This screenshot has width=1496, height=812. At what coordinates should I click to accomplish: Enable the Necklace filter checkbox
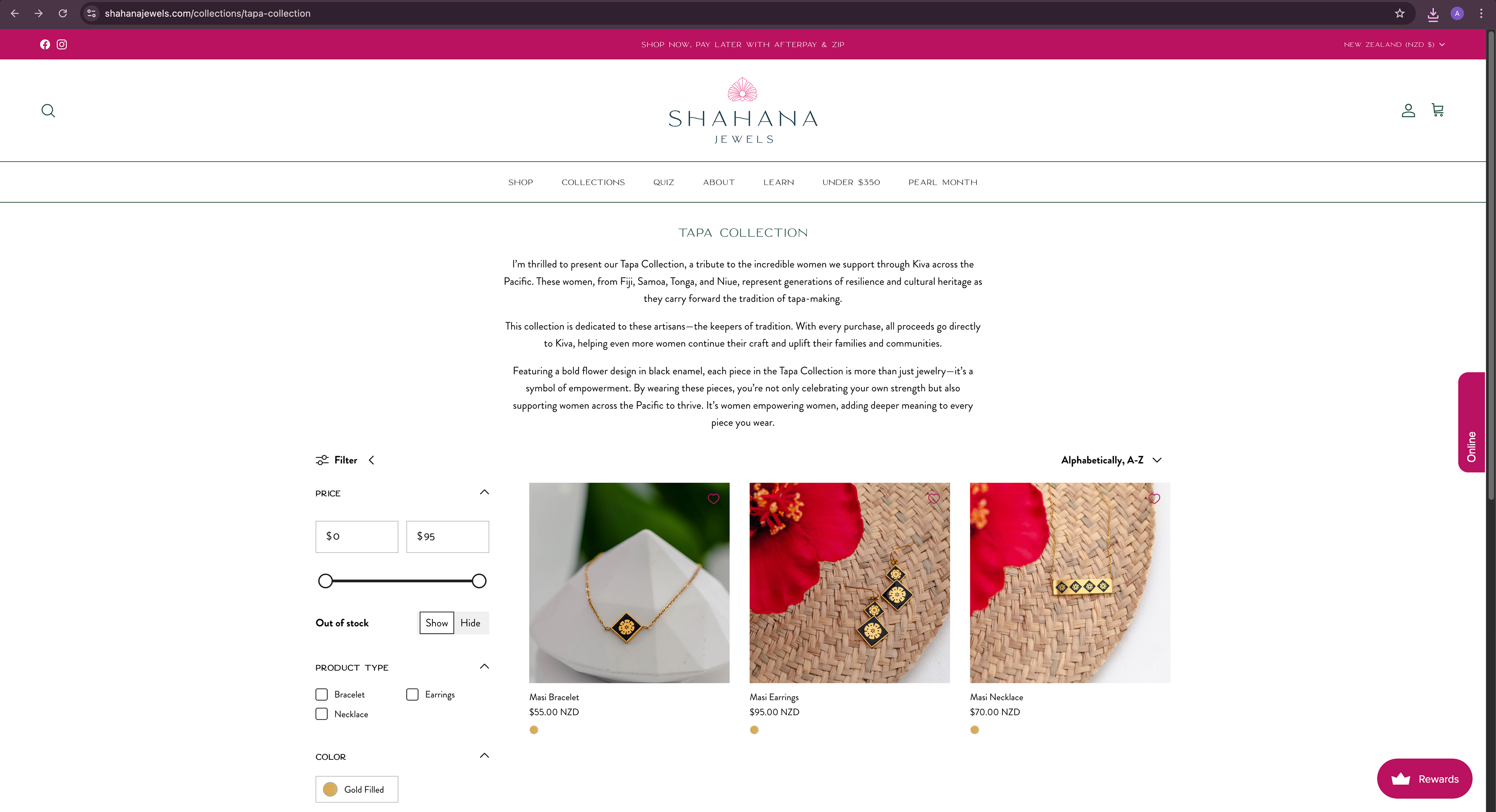321,714
